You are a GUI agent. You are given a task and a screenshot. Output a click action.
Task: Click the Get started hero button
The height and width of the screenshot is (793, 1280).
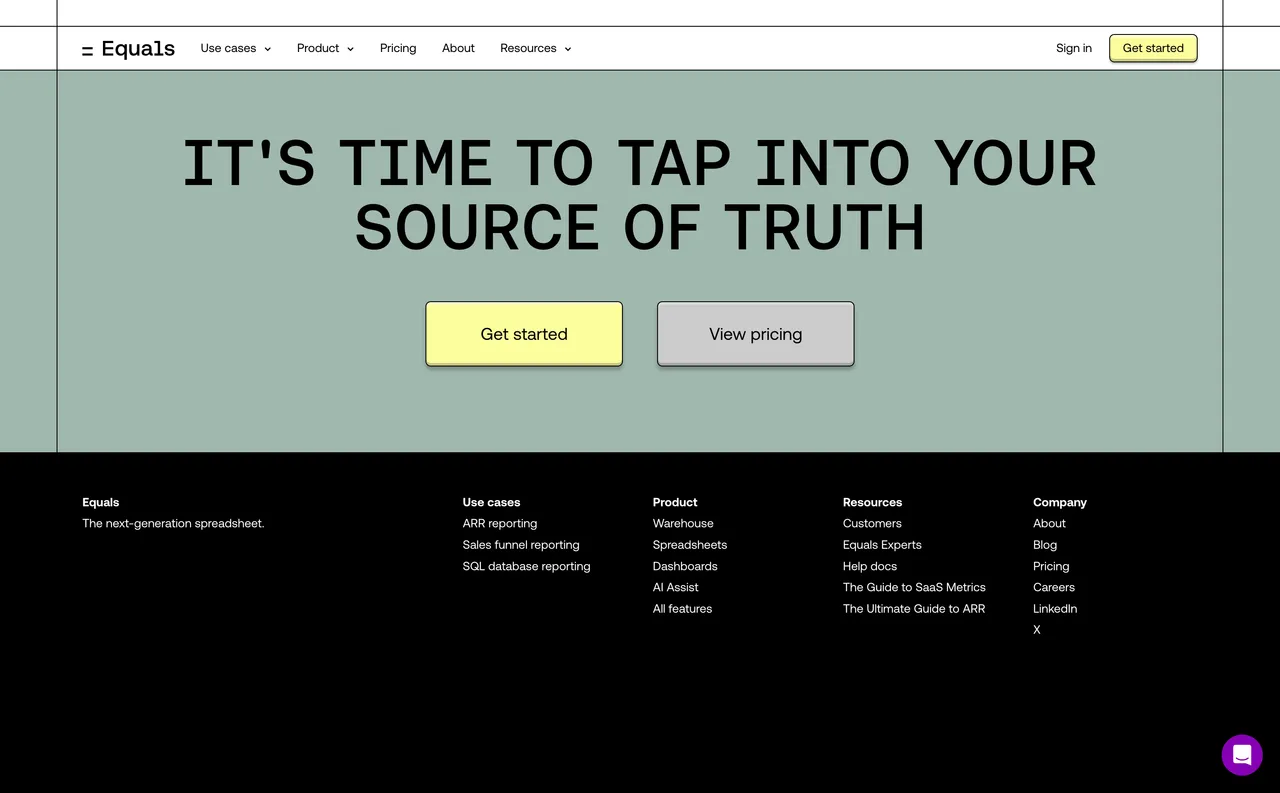[x=523, y=334]
